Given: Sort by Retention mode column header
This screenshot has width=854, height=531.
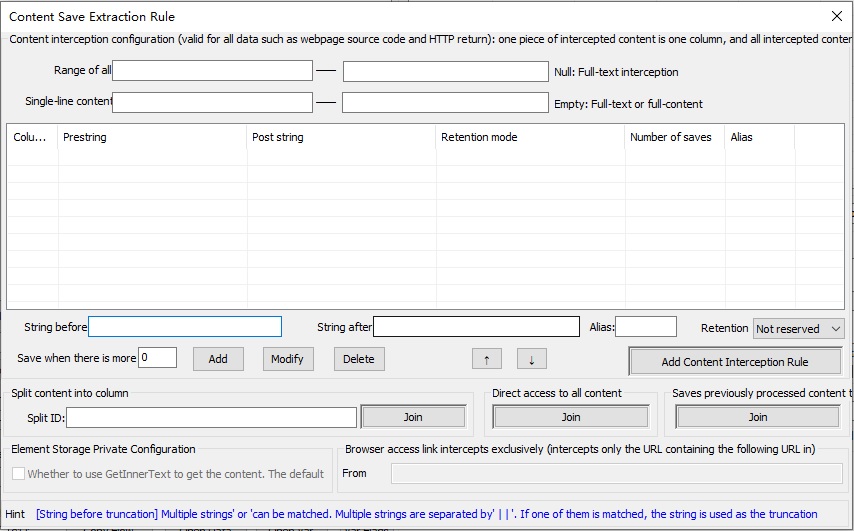Looking at the screenshot, I should [x=530, y=137].
